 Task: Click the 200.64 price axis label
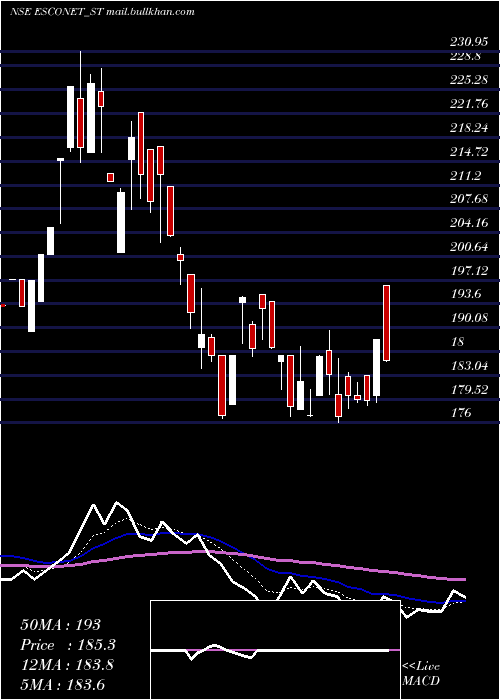[x=468, y=247]
